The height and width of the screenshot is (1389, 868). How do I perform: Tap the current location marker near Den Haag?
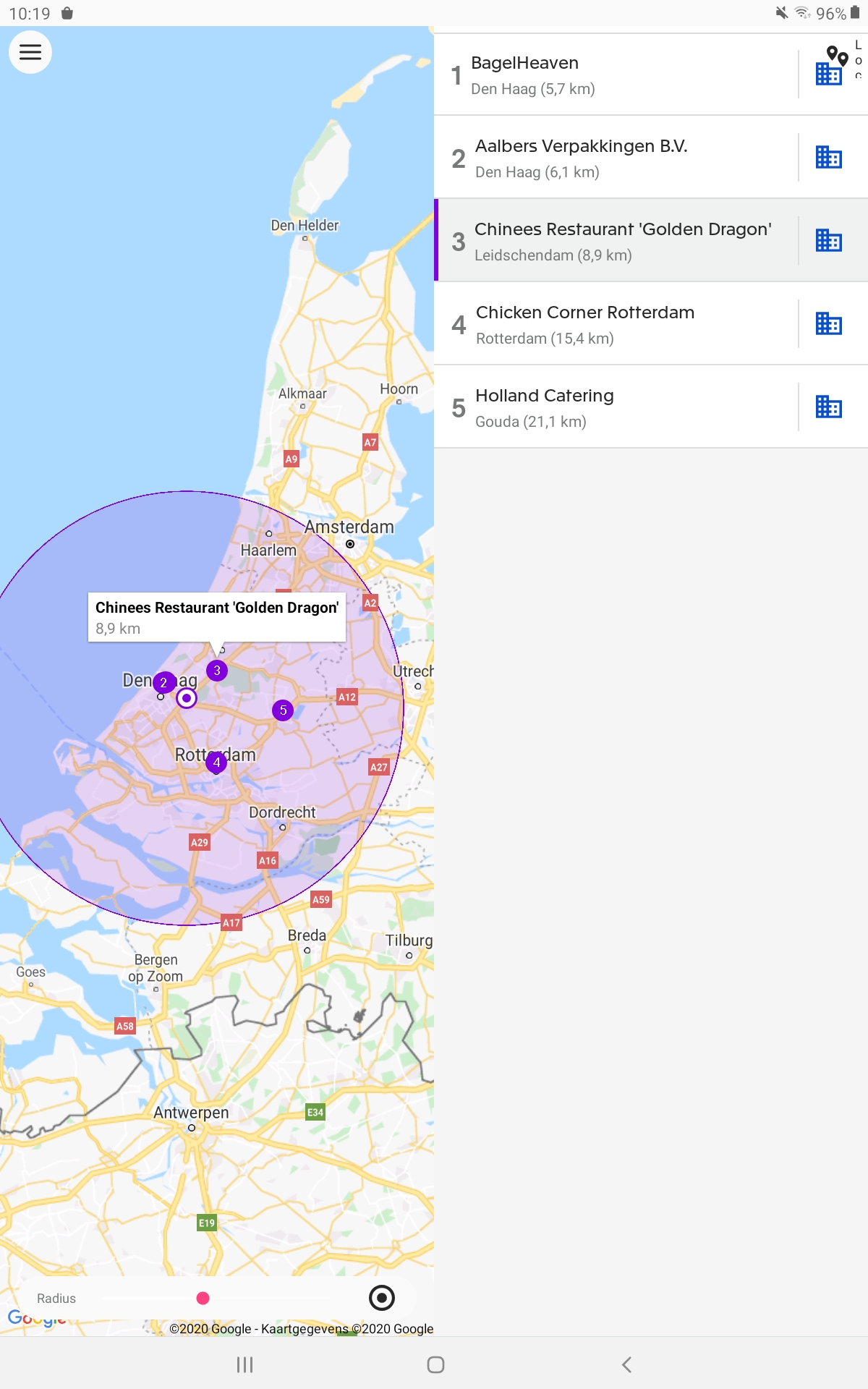coord(187,698)
